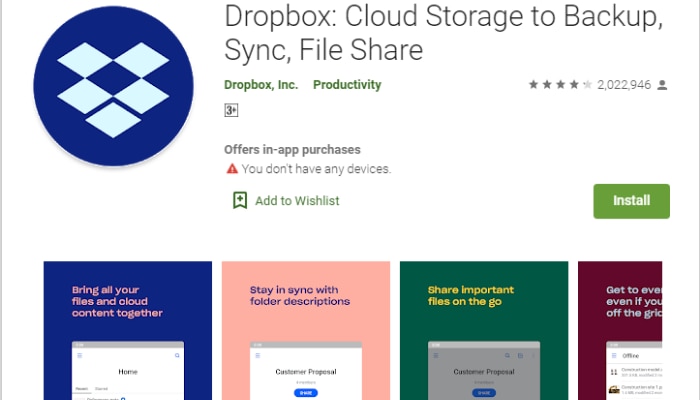
Task: Click the Add to Wishlist text
Action: tap(297, 201)
